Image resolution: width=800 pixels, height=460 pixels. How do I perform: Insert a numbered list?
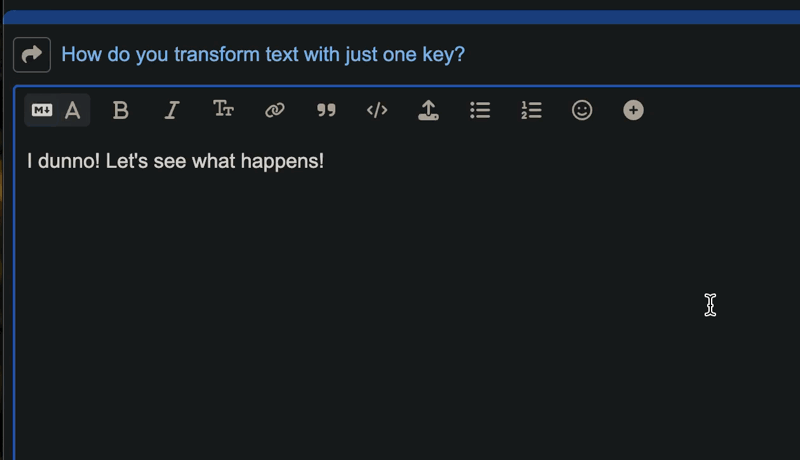pyautogui.click(x=531, y=110)
